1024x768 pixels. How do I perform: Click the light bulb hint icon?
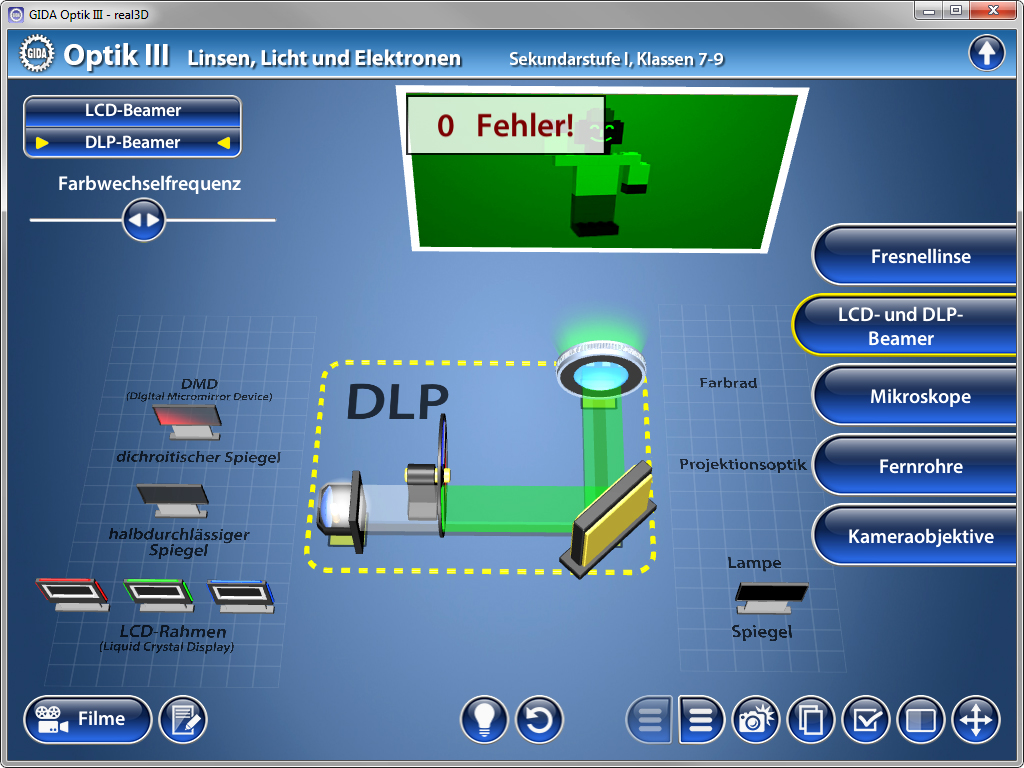[485, 720]
